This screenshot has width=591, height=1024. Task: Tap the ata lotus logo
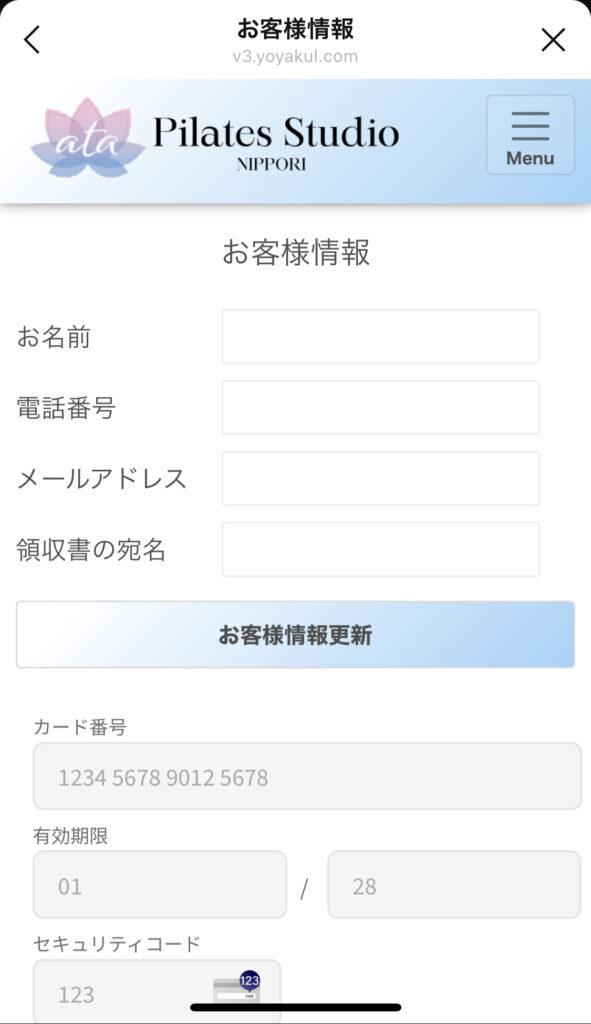click(88, 138)
